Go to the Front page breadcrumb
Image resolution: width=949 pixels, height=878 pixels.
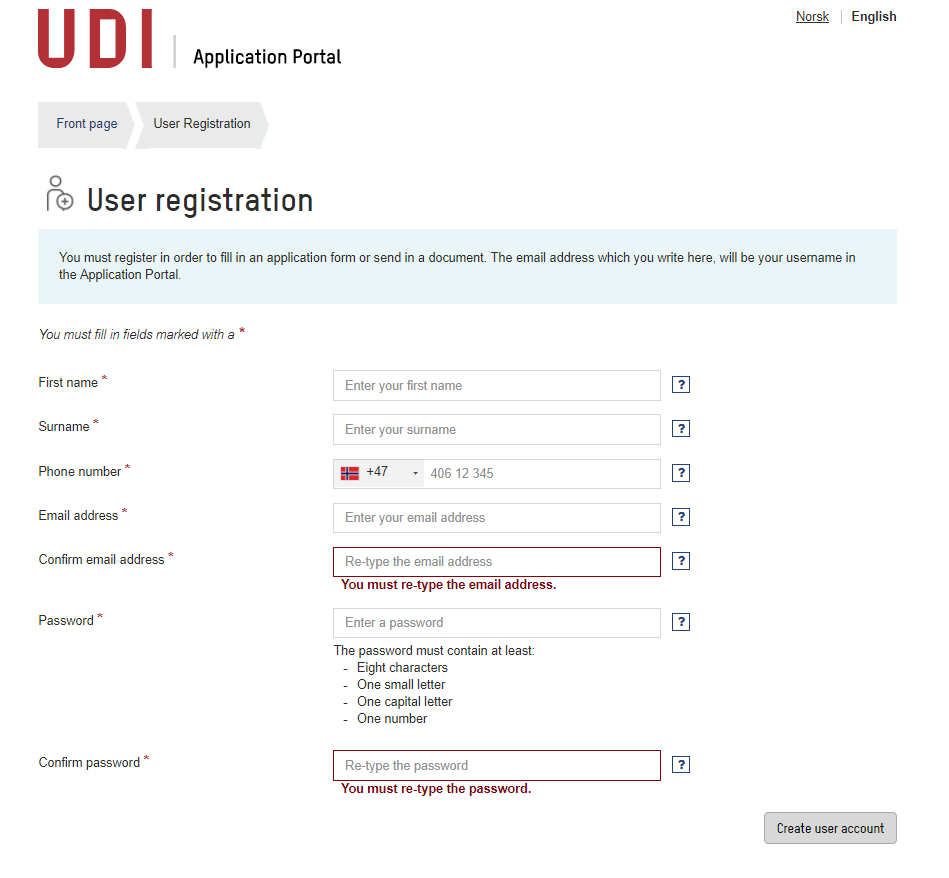point(86,124)
